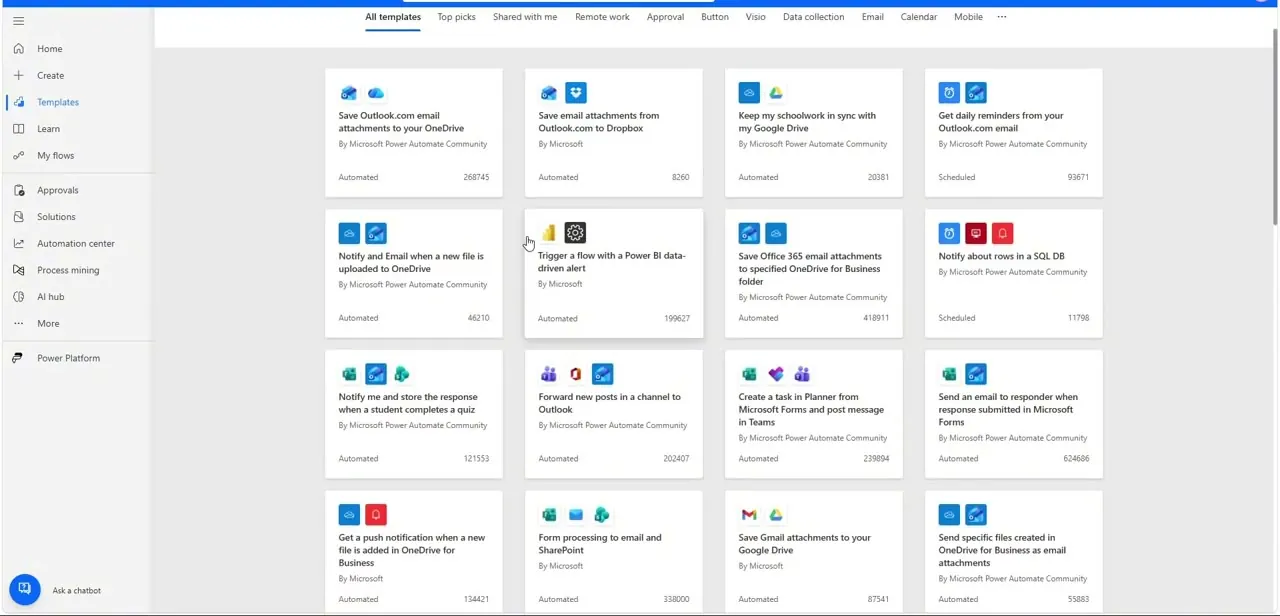This screenshot has width=1280, height=616.
Task: Click Google Drive icon on Keep my schoolwork card
Action: point(776,93)
